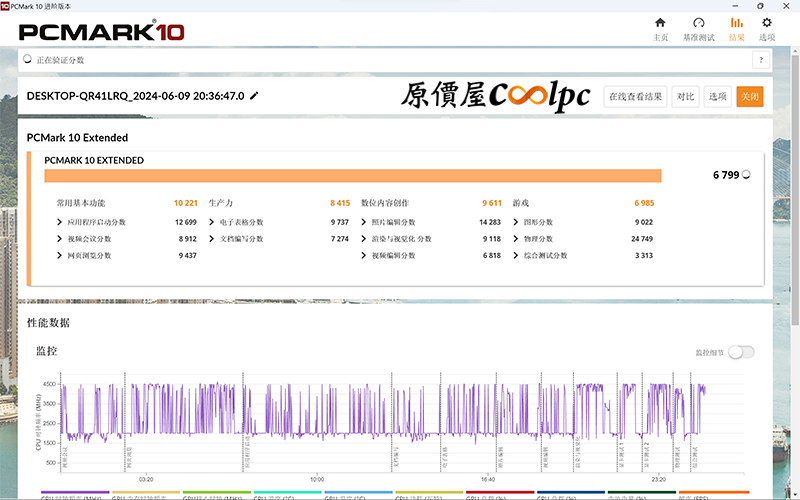The width and height of the screenshot is (800, 500).
Task: Click 在线查看结果 button
Action: [635, 96]
